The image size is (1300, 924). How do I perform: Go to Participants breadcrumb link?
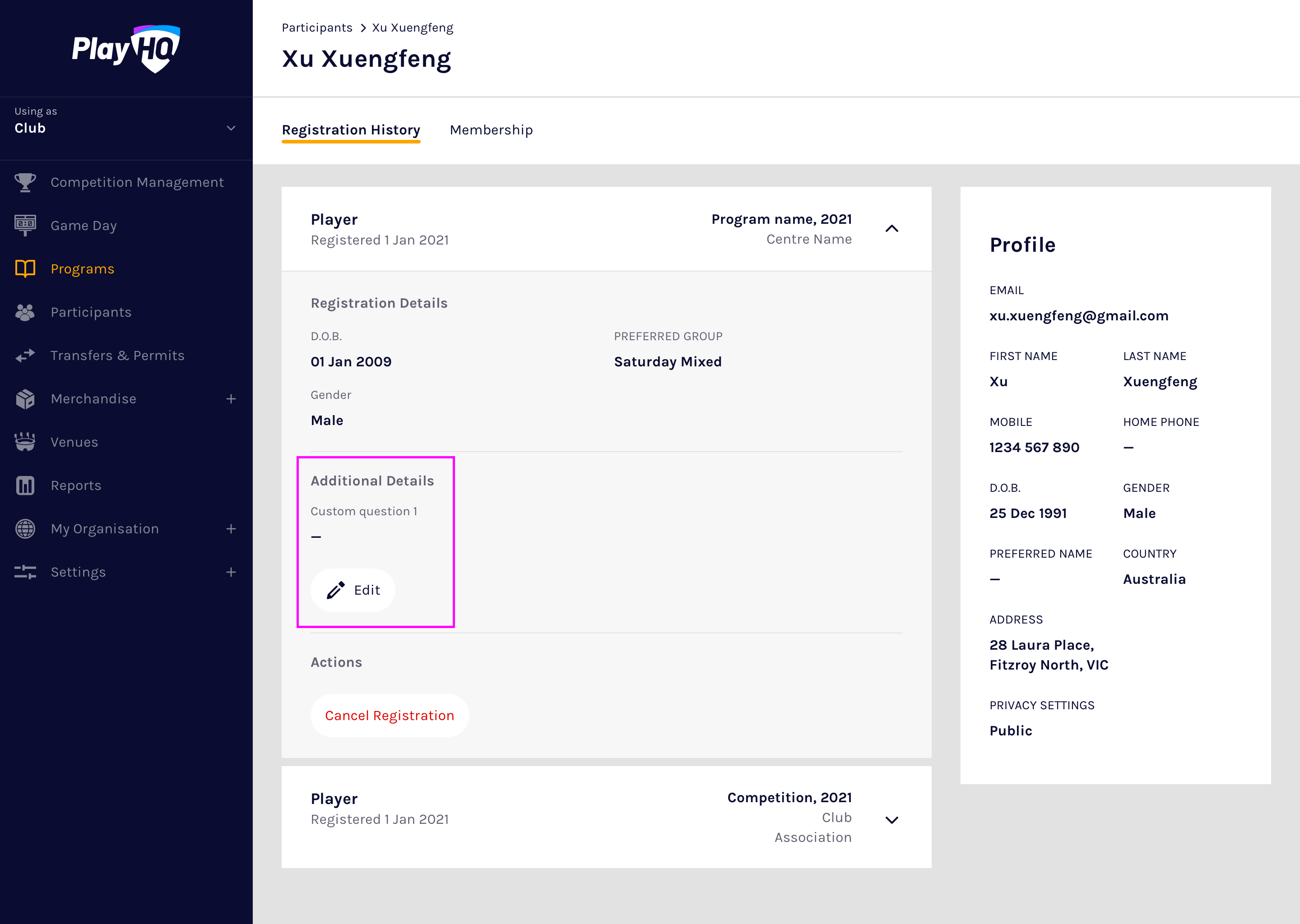[x=316, y=28]
